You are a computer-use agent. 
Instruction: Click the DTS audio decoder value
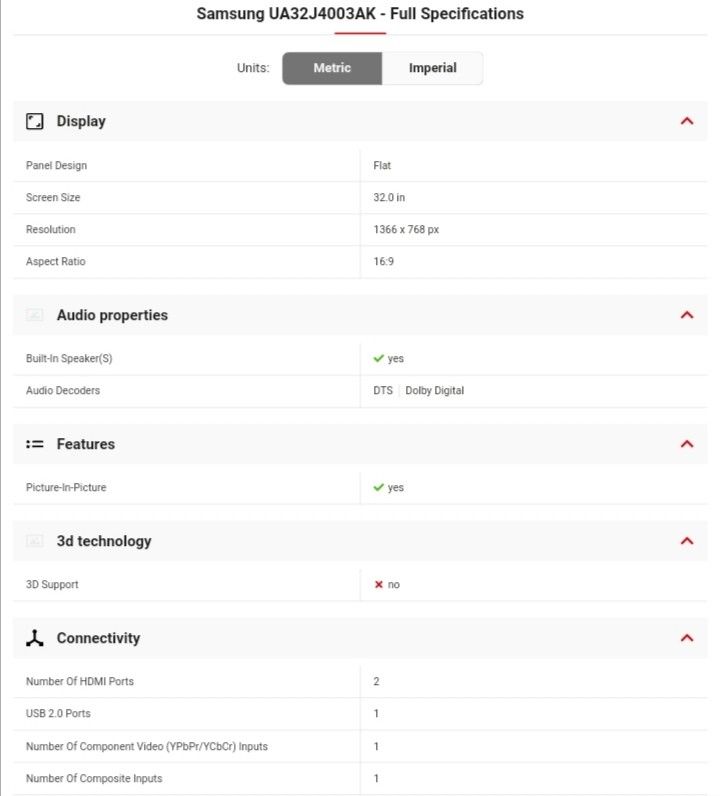pos(383,390)
